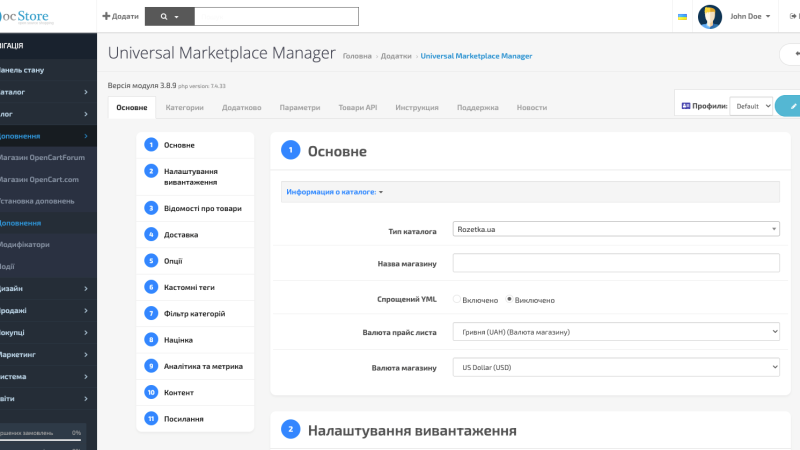800x450 pixels.
Task: Go to step 10 Контент
Action: pos(195,392)
